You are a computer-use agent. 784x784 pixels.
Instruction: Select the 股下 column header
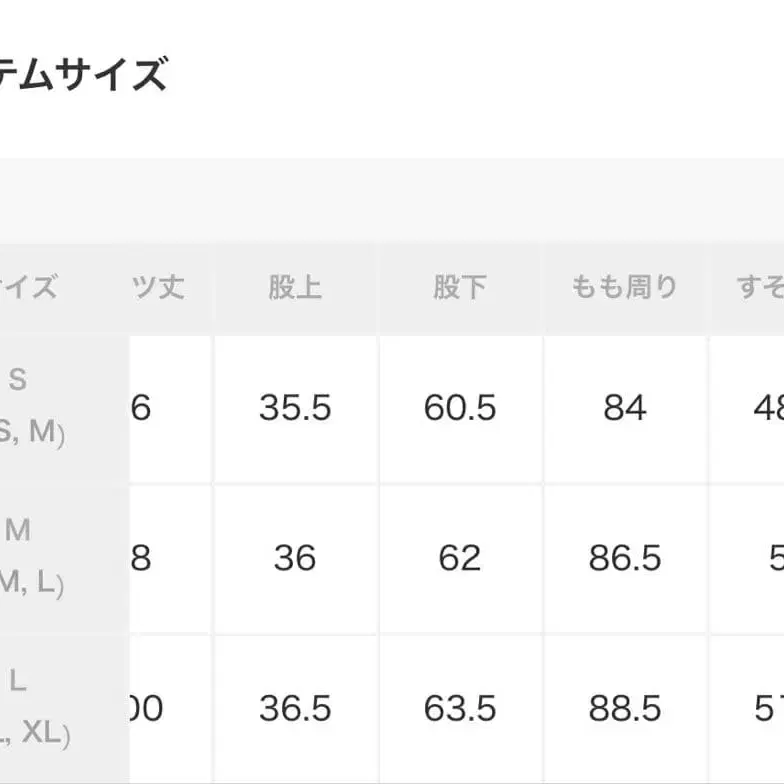[460, 288]
